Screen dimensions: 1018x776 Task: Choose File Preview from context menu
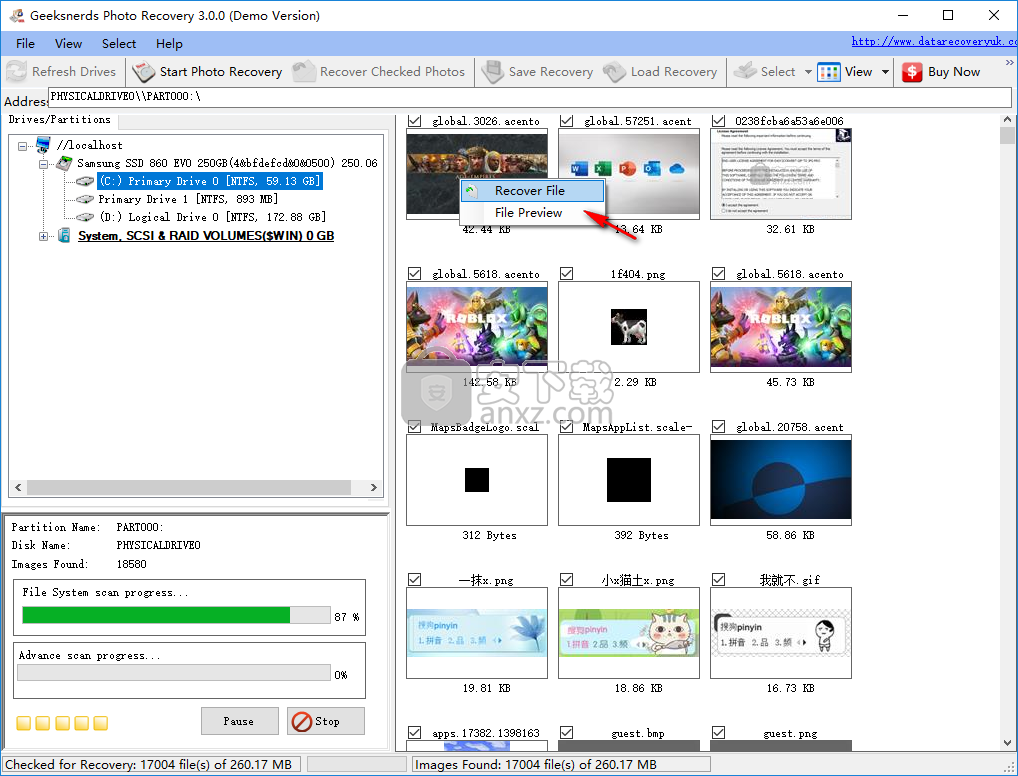[532, 213]
